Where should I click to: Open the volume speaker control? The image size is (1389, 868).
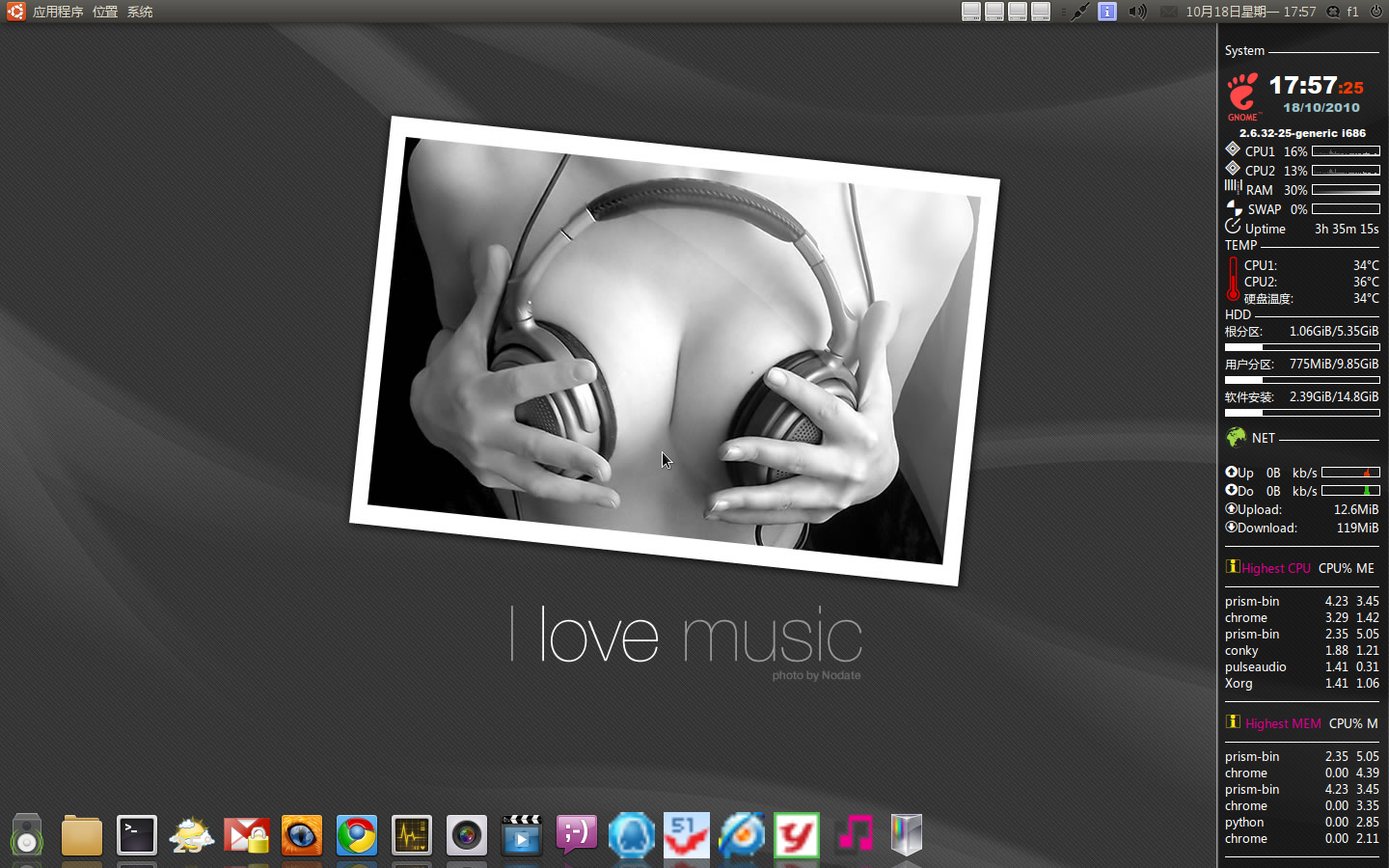pyautogui.click(x=1138, y=12)
